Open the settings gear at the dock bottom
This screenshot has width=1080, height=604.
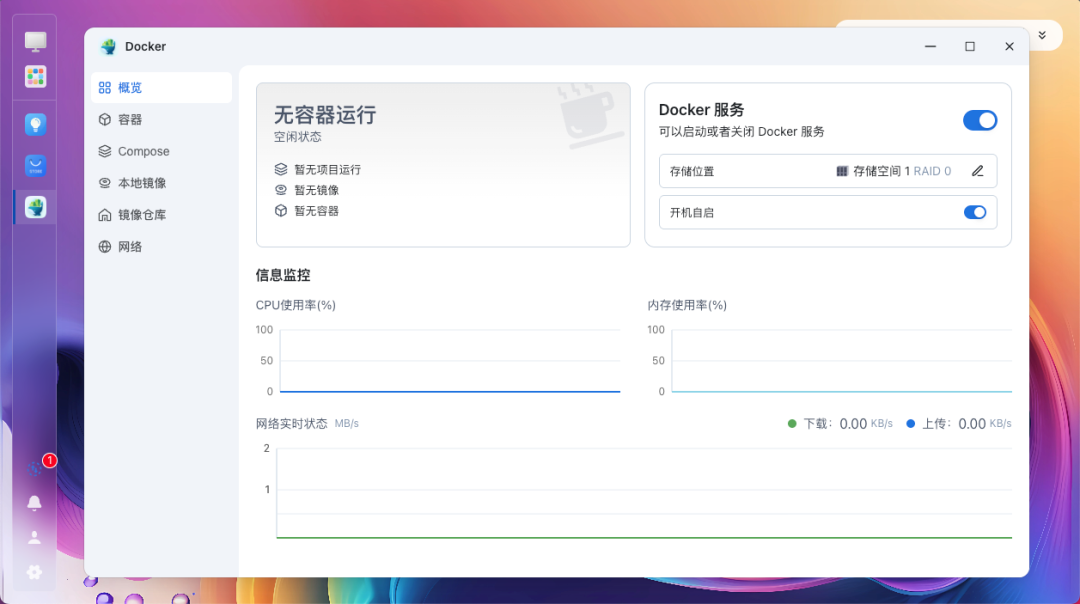click(x=35, y=572)
